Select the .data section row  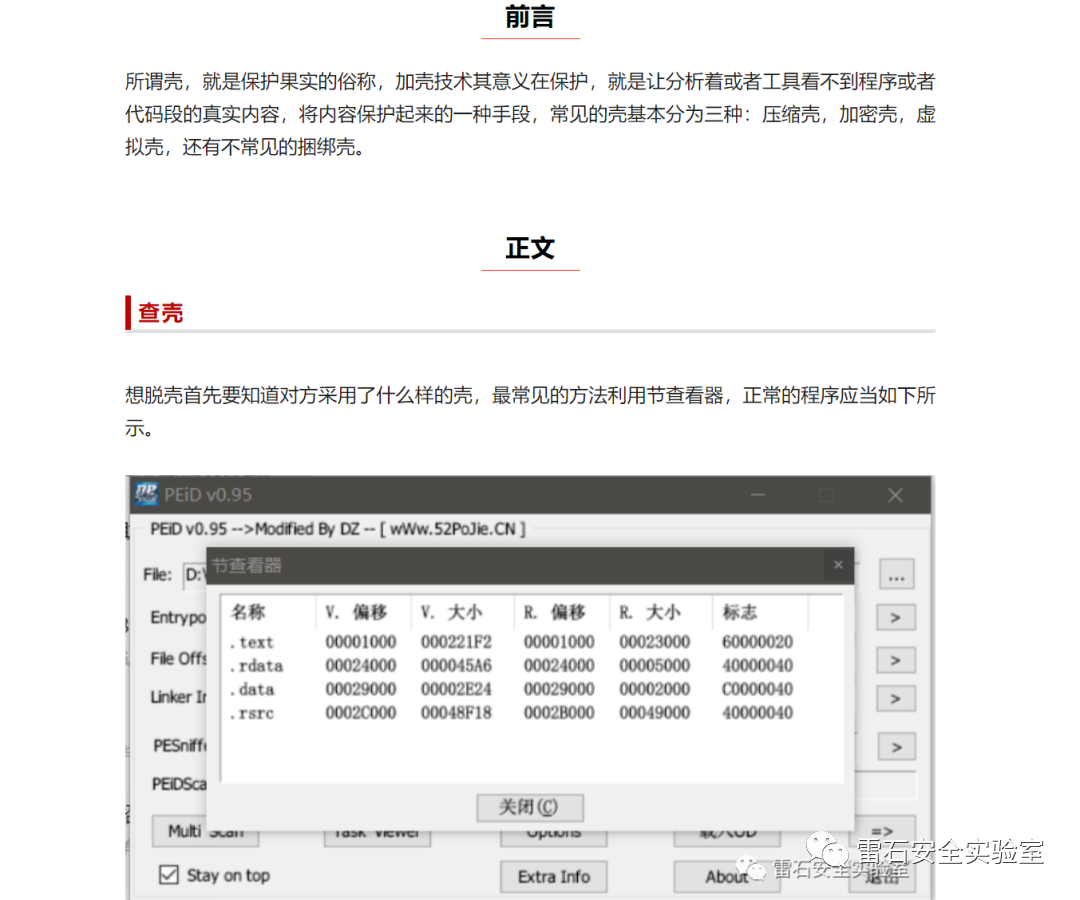click(x=532, y=689)
